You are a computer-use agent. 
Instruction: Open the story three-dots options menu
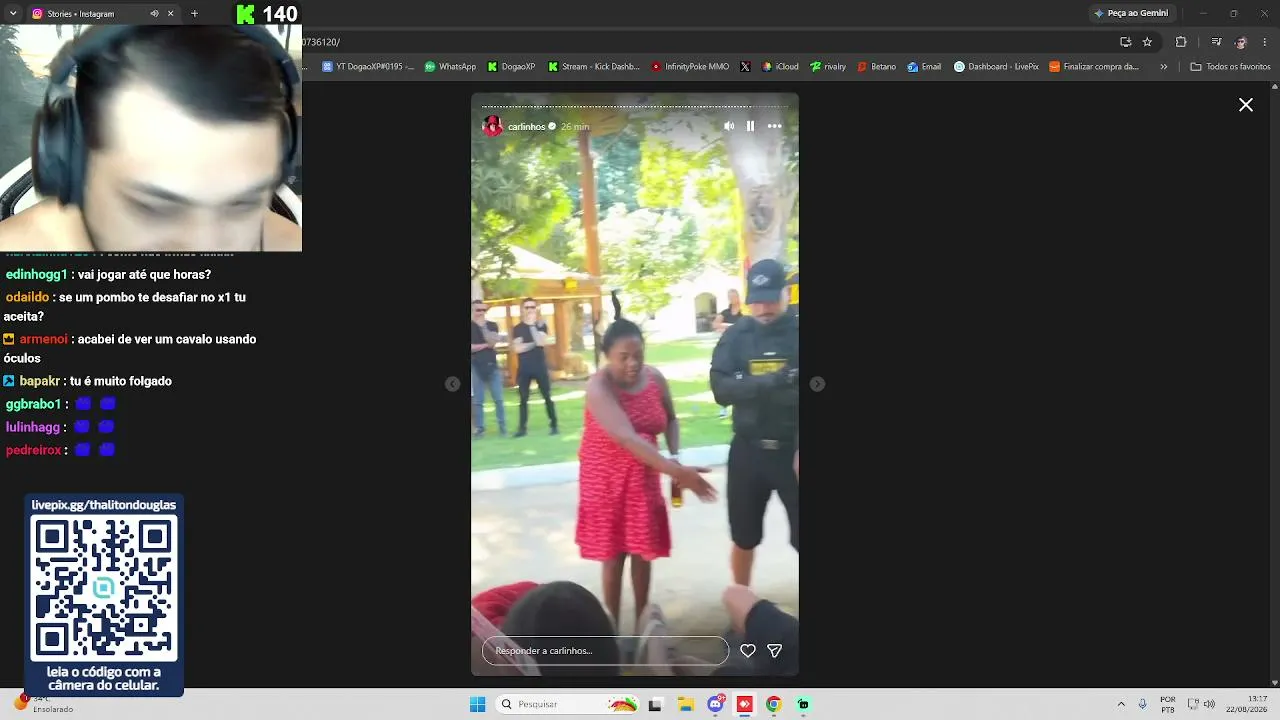[x=774, y=126]
